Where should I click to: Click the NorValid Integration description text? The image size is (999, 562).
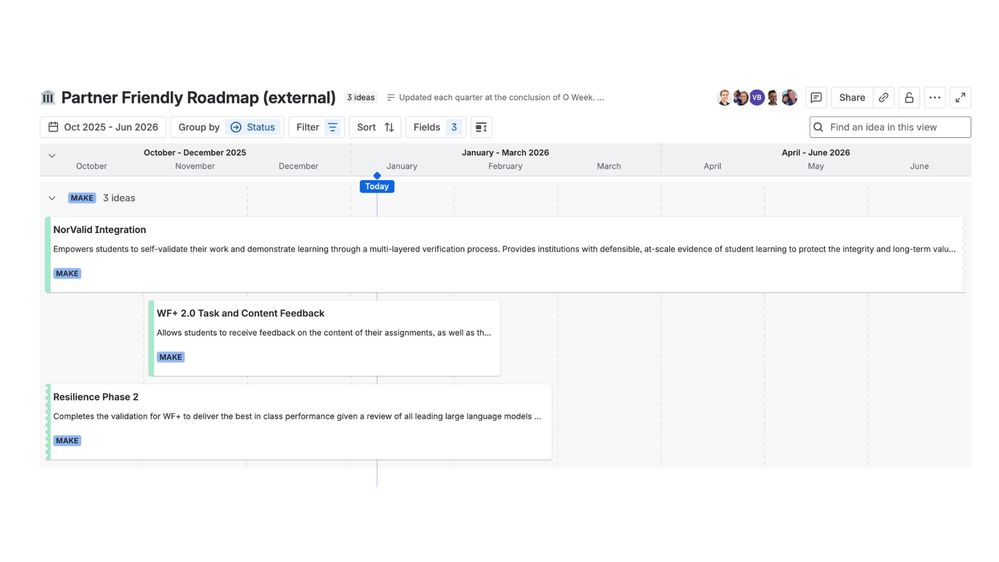click(x=504, y=249)
